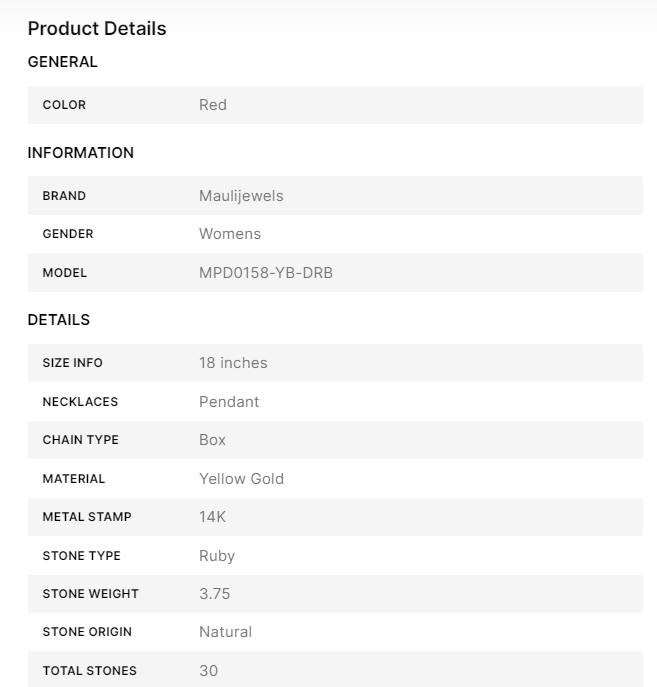Click the NECKLACES row label

point(80,402)
